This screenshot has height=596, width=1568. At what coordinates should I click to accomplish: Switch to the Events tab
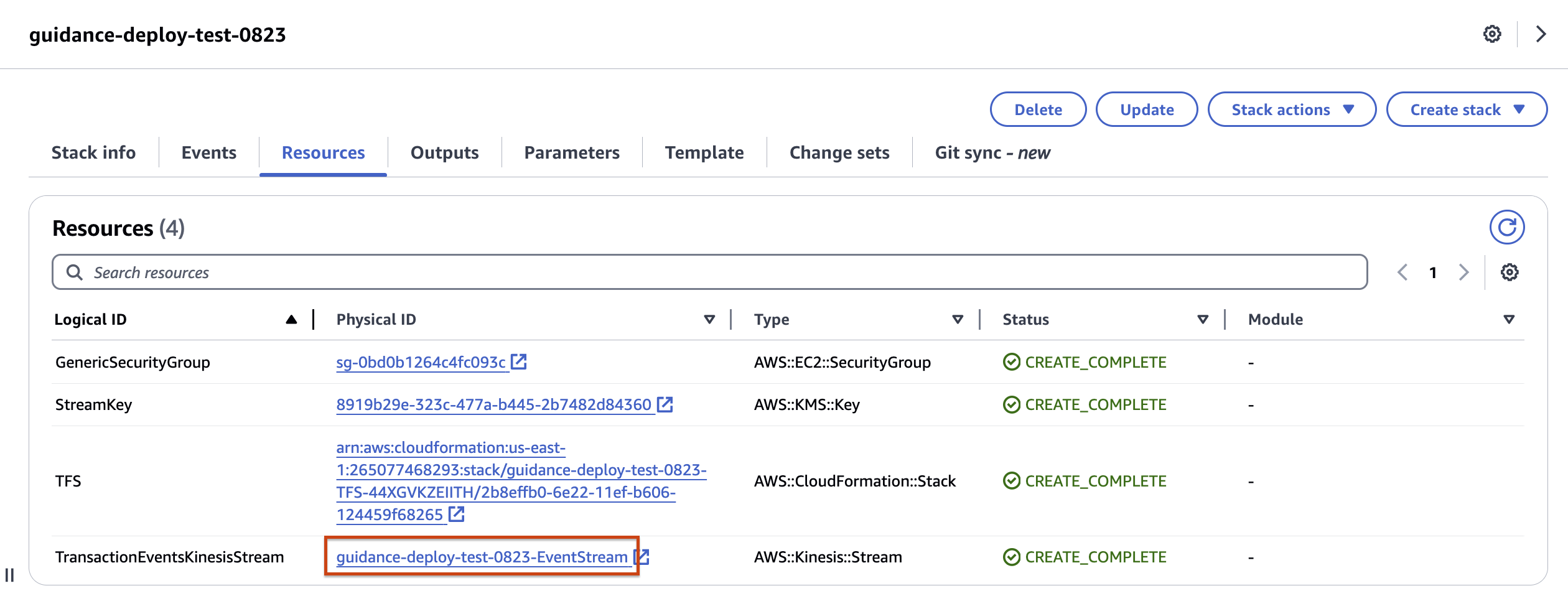[x=209, y=152]
